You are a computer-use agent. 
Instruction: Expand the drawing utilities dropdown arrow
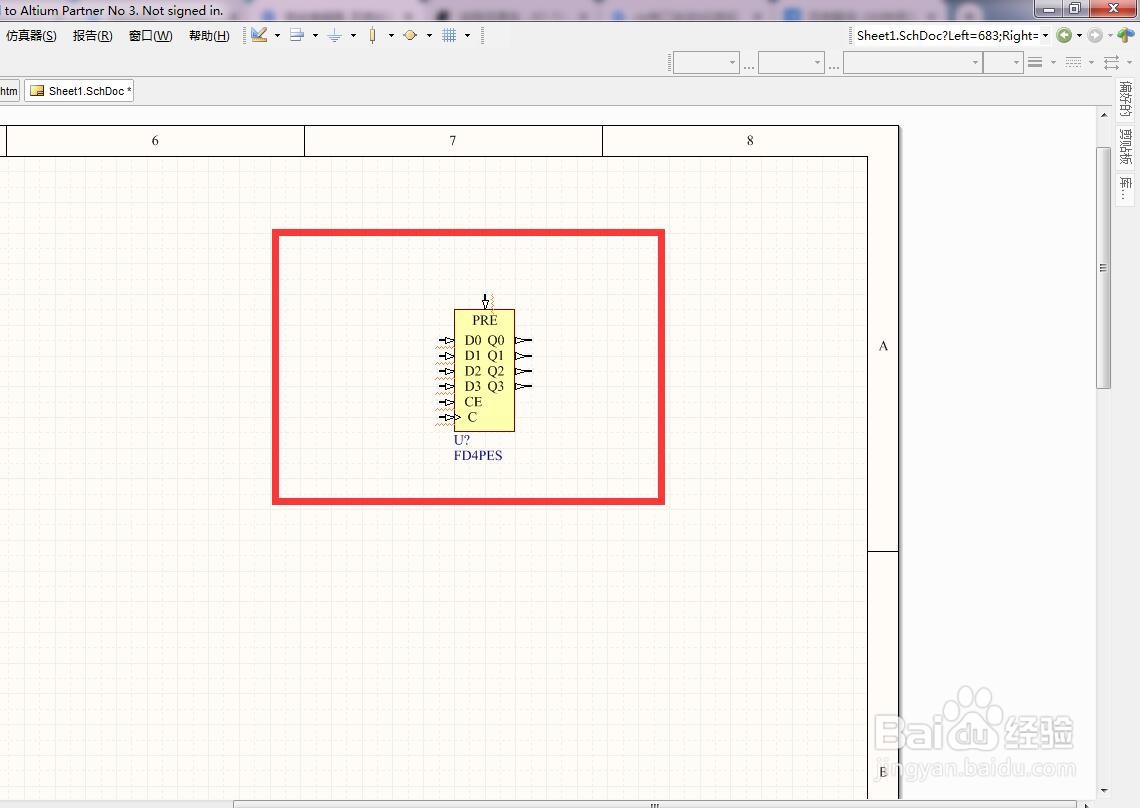pos(278,35)
